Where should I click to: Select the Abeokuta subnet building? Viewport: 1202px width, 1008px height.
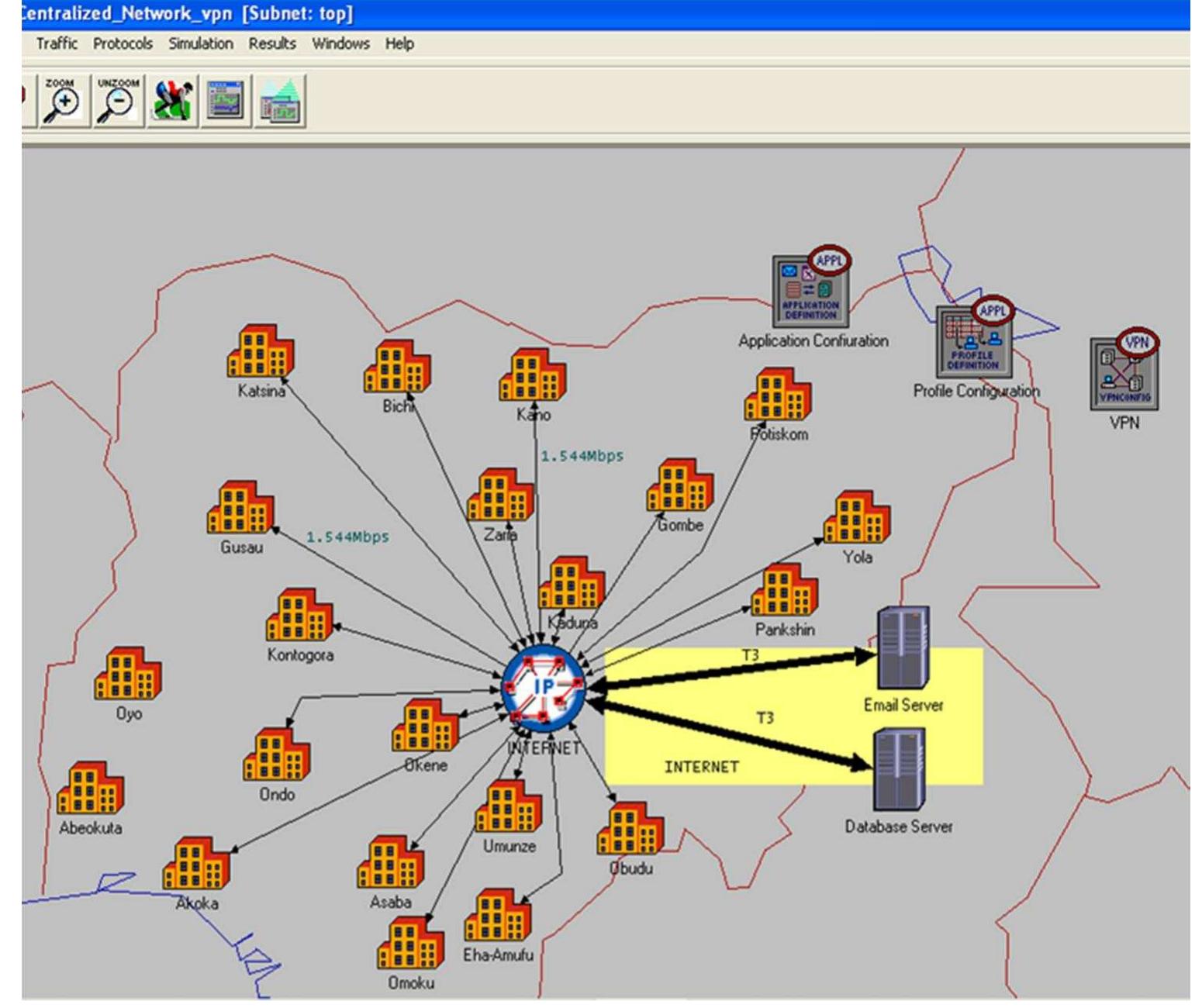coord(90,789)
